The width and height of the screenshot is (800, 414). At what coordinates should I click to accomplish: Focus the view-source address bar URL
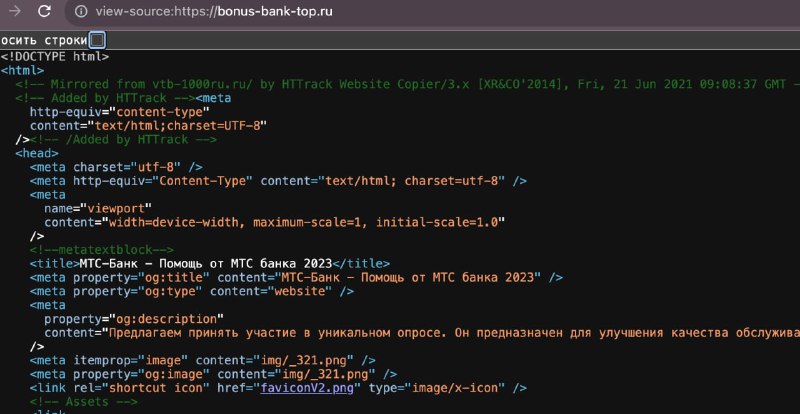tap(214, 11)
